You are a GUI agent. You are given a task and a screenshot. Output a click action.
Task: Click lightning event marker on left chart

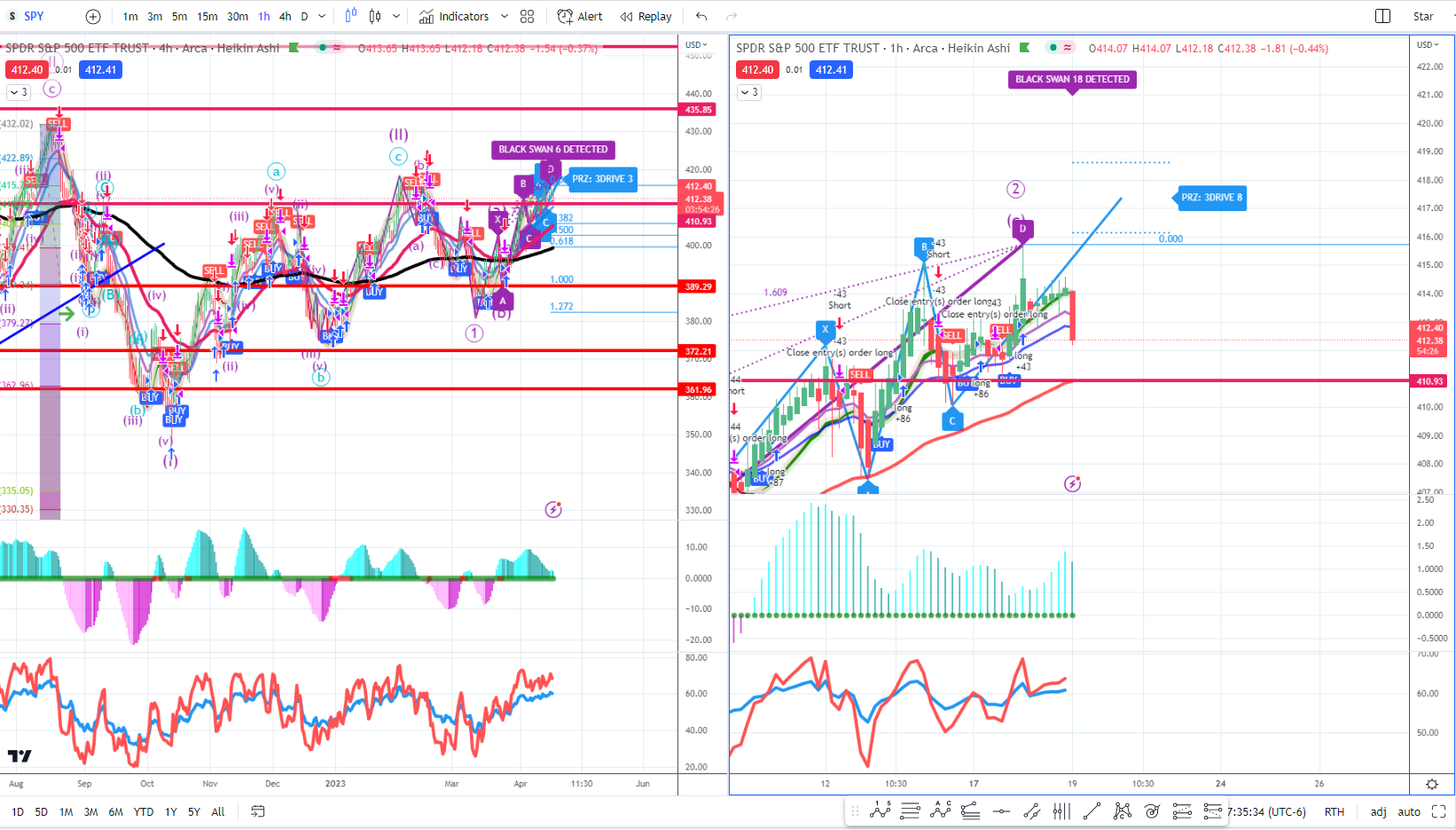click(x=553, y=509)
